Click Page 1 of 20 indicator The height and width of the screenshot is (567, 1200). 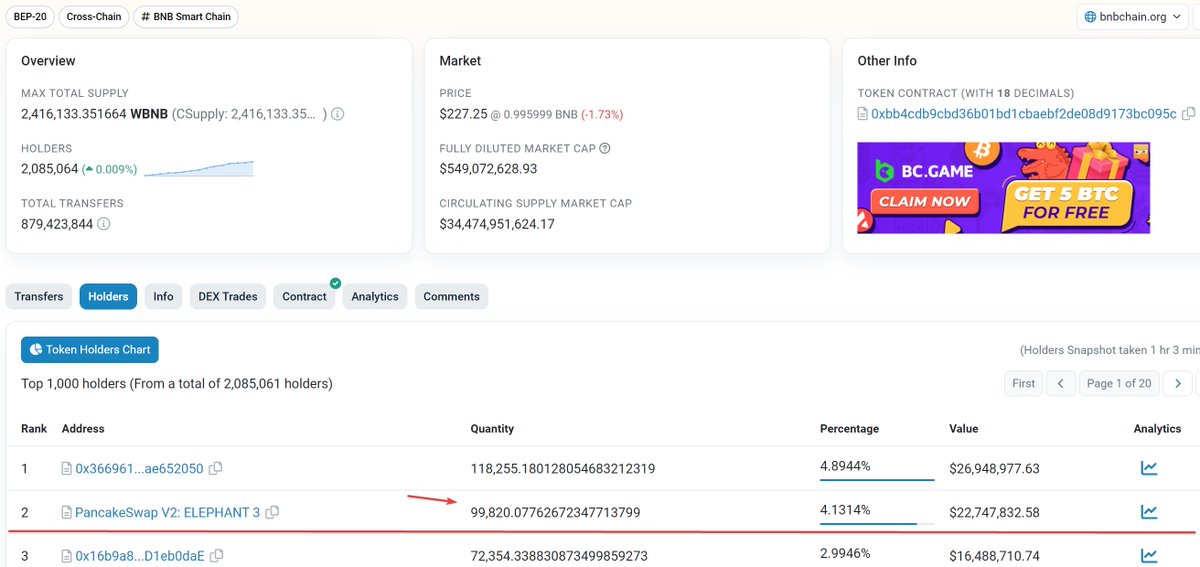1119,383
